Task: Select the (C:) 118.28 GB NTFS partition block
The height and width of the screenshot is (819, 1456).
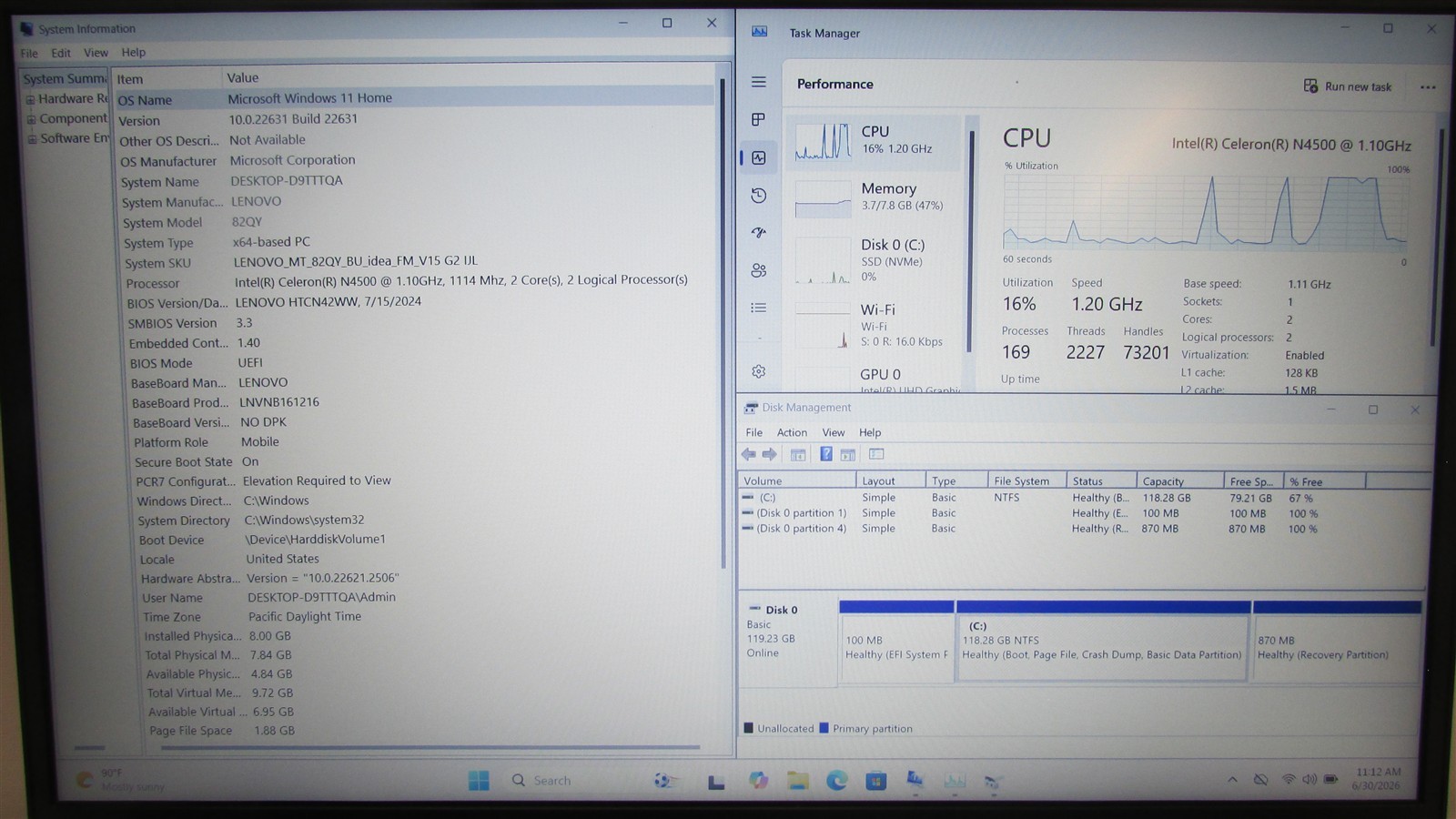Action: coord(1102,642)
